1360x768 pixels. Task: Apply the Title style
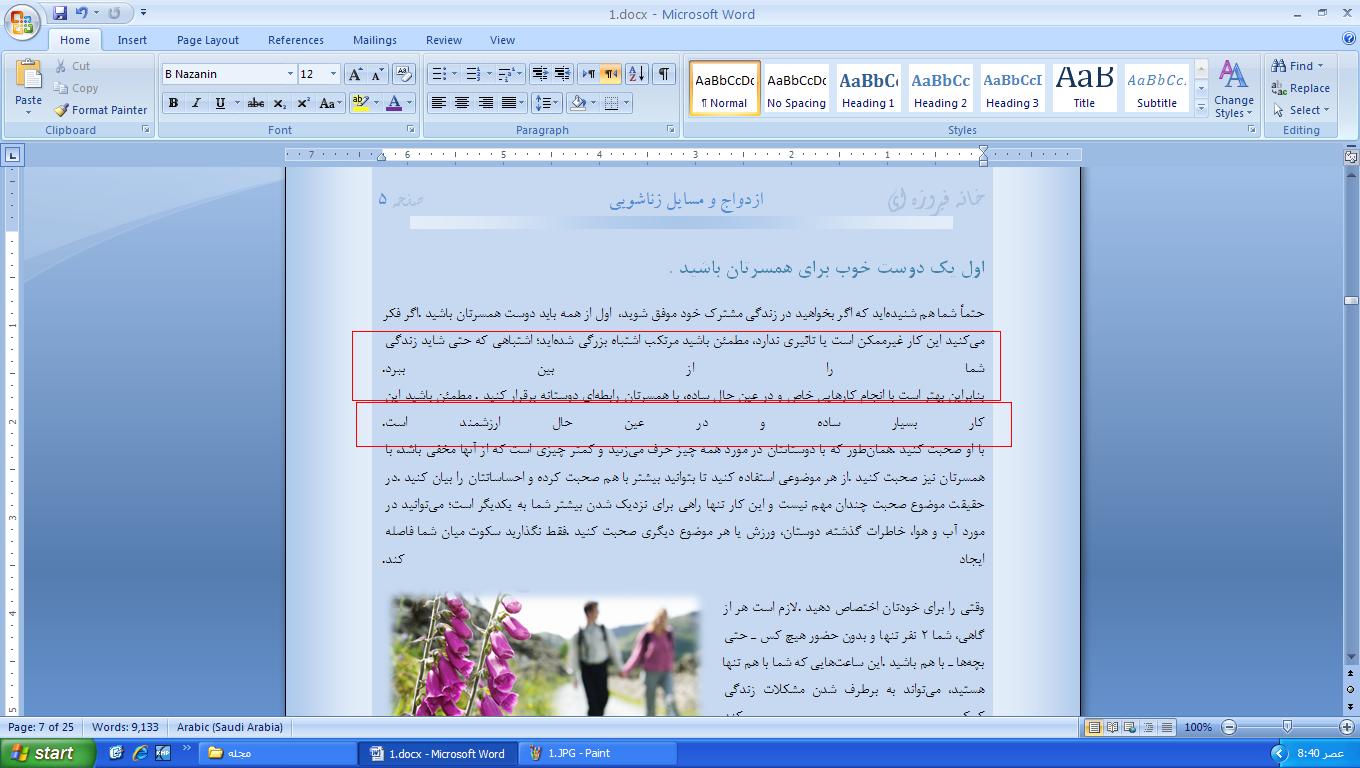click(x=1084, y=88)
